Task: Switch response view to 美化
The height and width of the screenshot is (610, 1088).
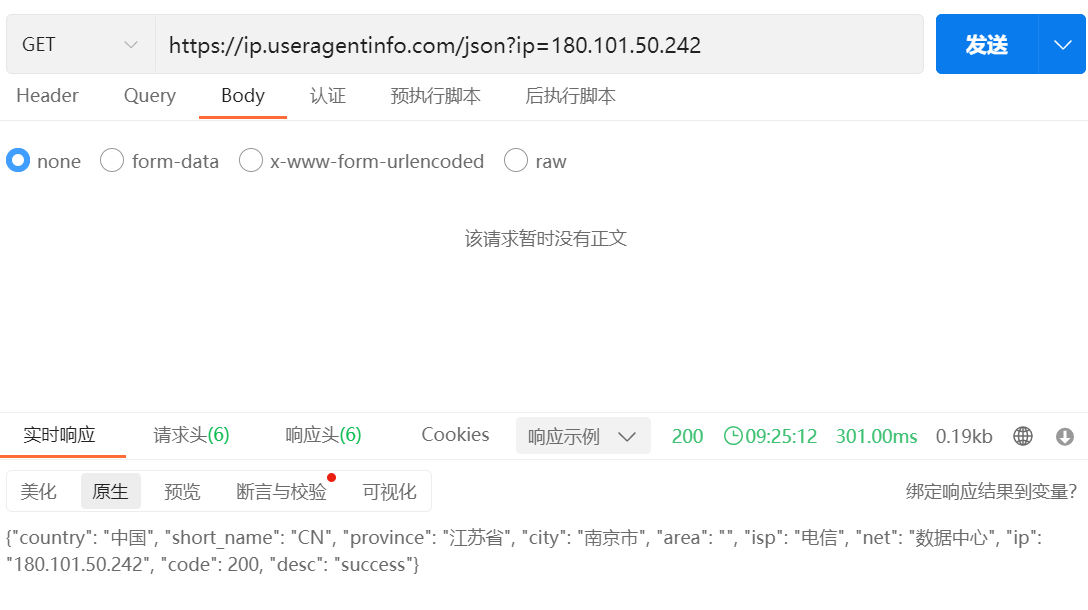Action: pyautogui.click(x=39, y=491)
